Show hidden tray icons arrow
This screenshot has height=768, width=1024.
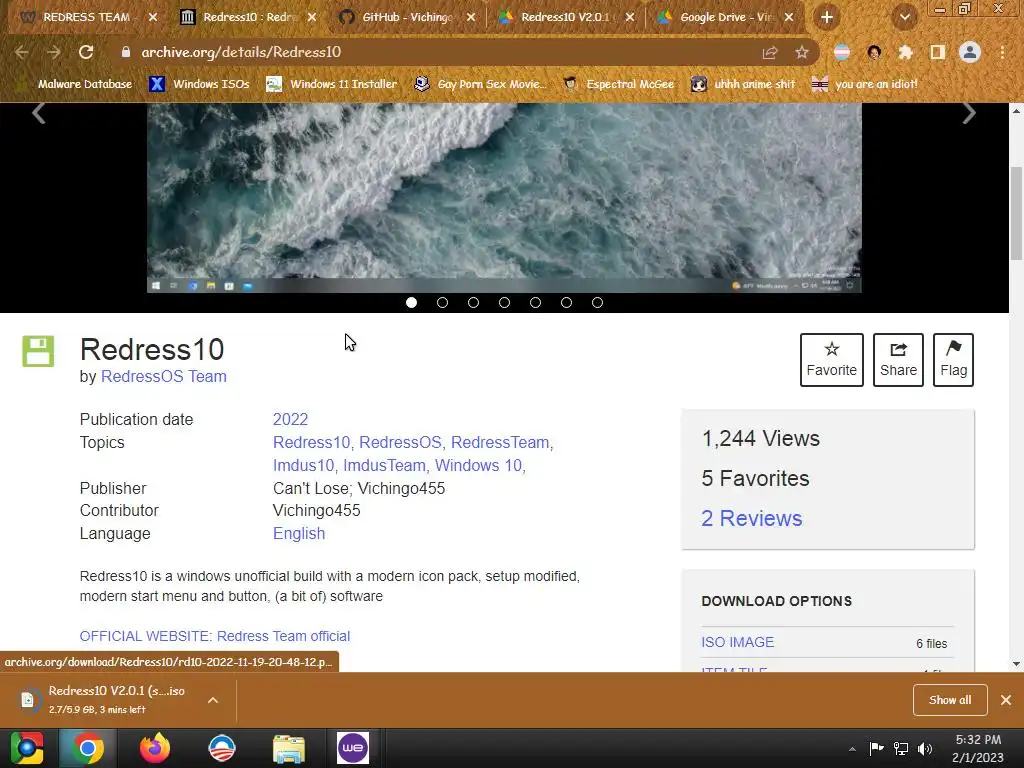[852, 749]
